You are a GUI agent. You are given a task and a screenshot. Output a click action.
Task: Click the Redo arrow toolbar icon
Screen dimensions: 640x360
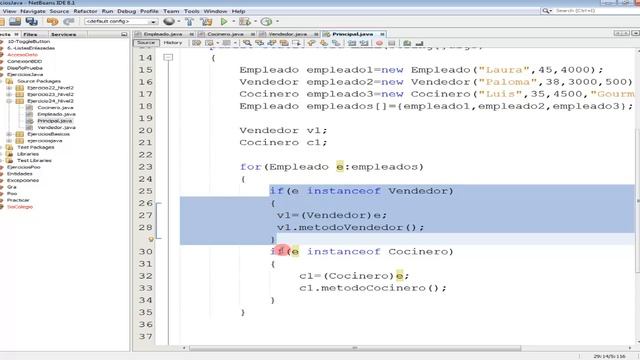[x=69, y=21]
